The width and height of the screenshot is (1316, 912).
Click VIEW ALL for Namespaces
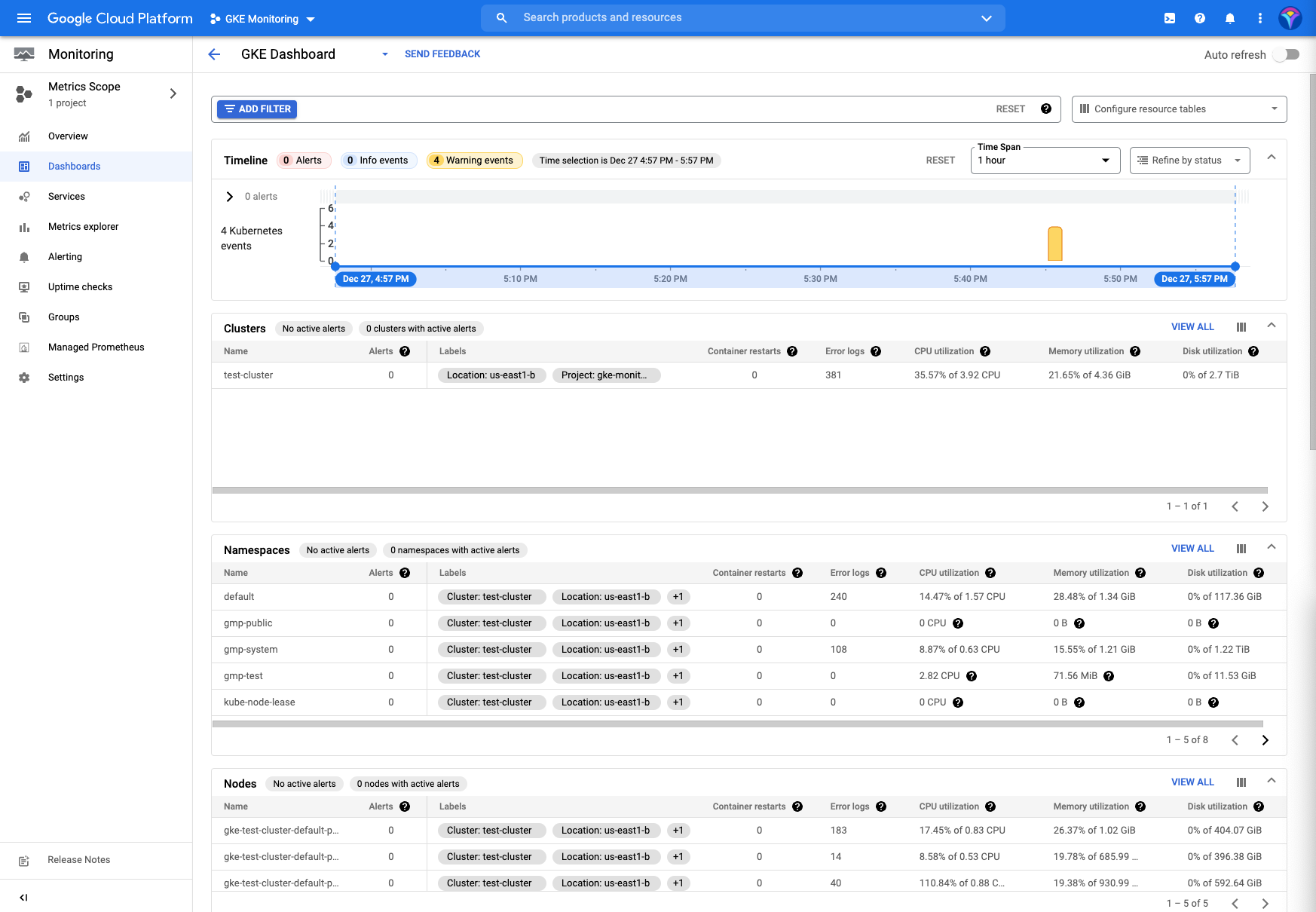1192,549
